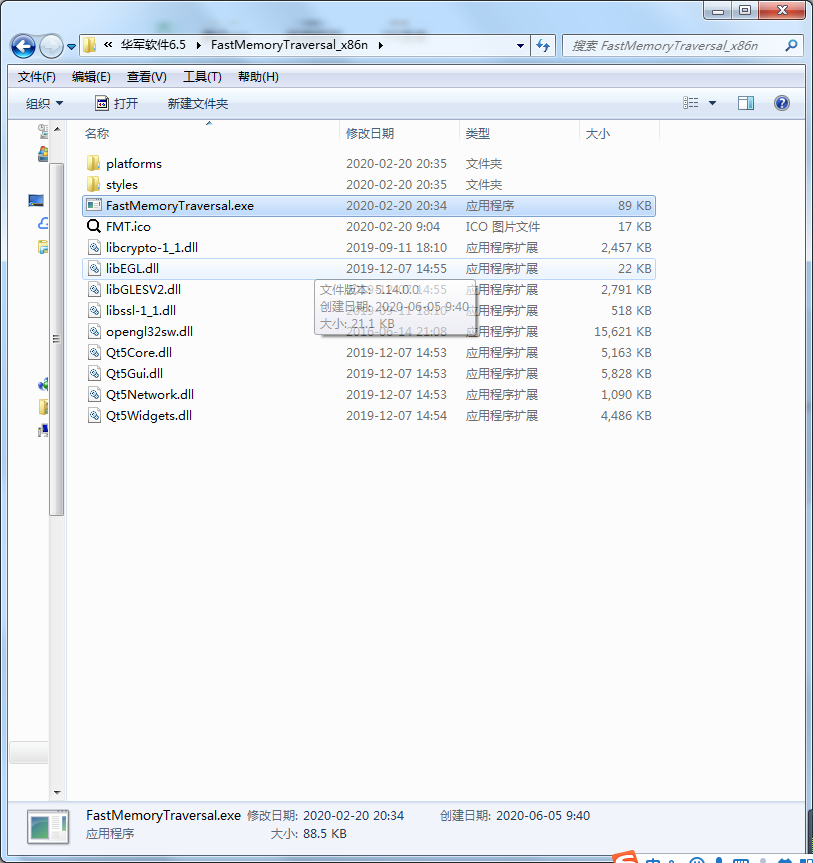Select the styles folder name
This screenshot has width=813, height=863.
pyautogui.click(x=122, y=184)
